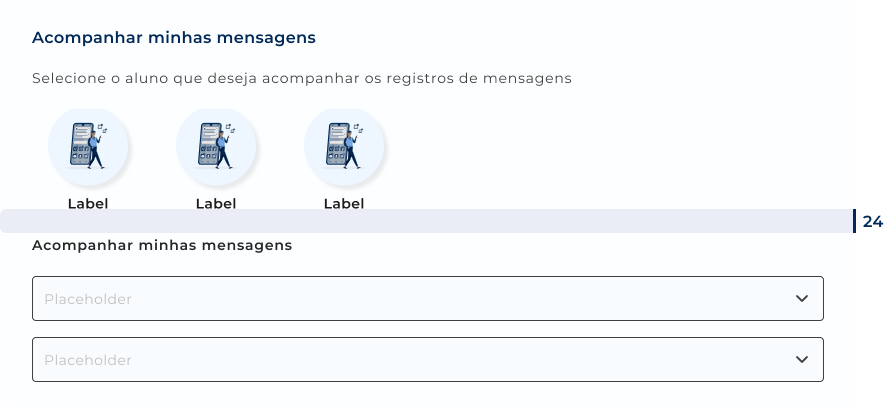Click the Placeholder text in the upper combo box
This screenshot has height=406, width=884.
[88, 299]
